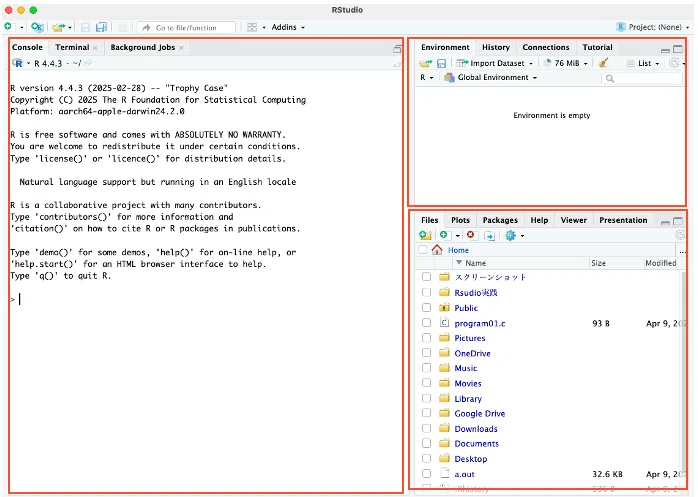Switch to the Files tab
This screenshot has width=698, height=497.
(x=430, y=220)
